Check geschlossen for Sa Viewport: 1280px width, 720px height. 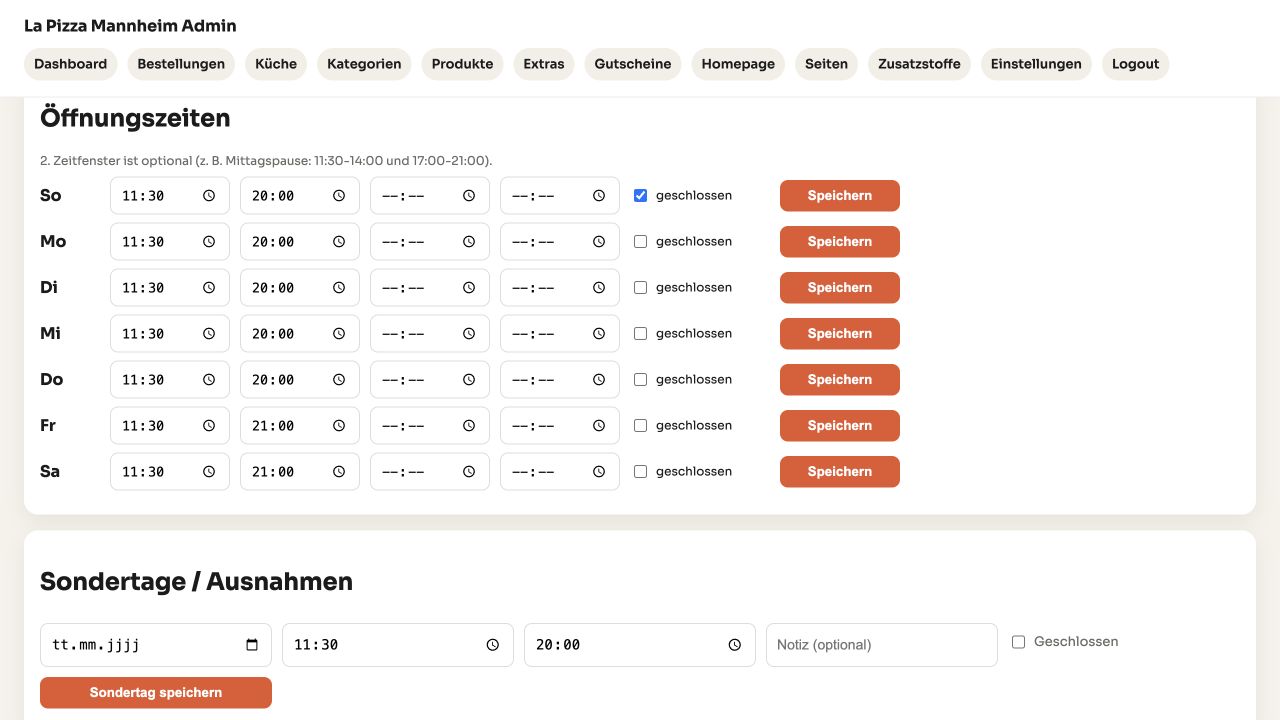(641, 472)
